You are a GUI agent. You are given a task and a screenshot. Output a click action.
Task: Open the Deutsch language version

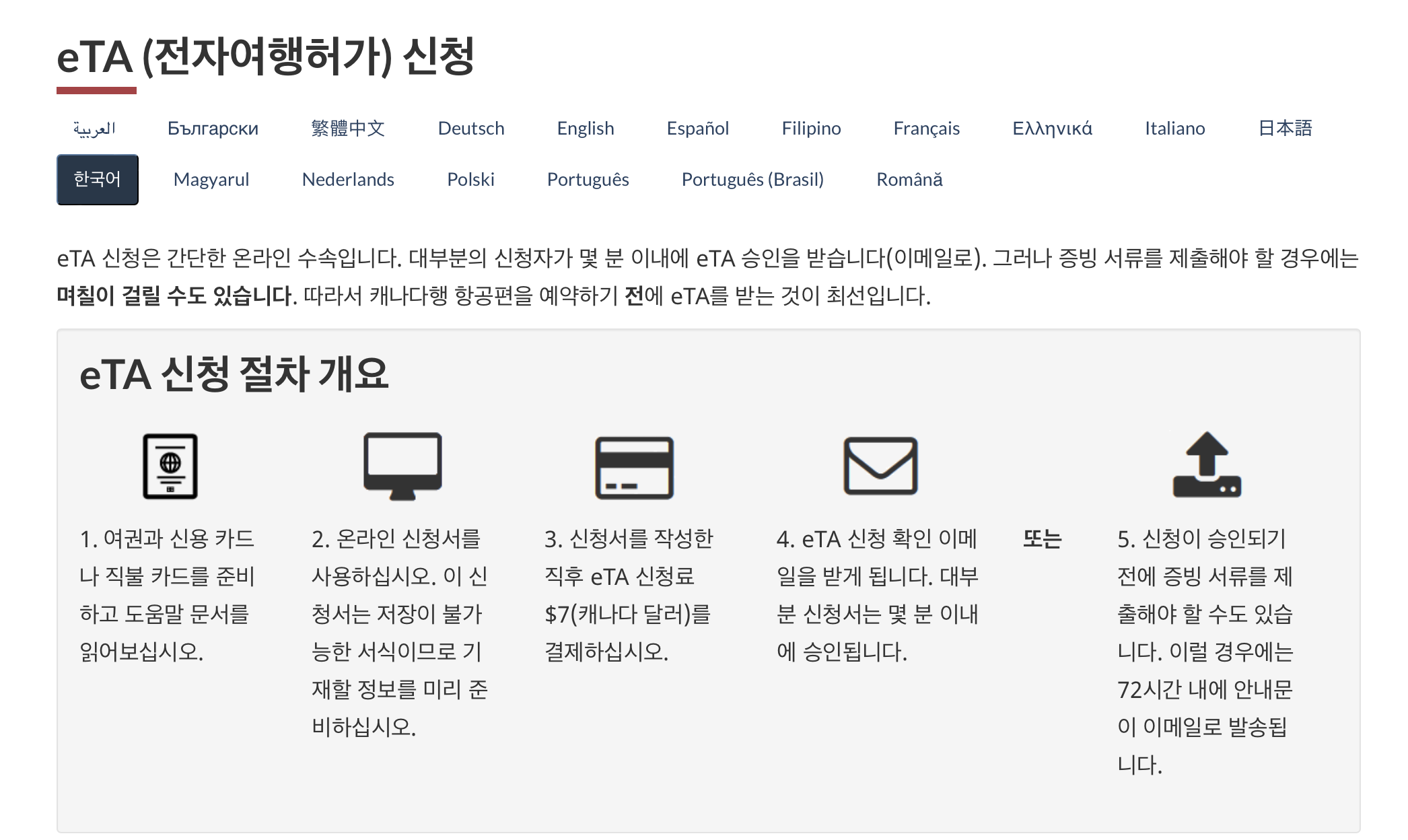(x=470, y=129)
